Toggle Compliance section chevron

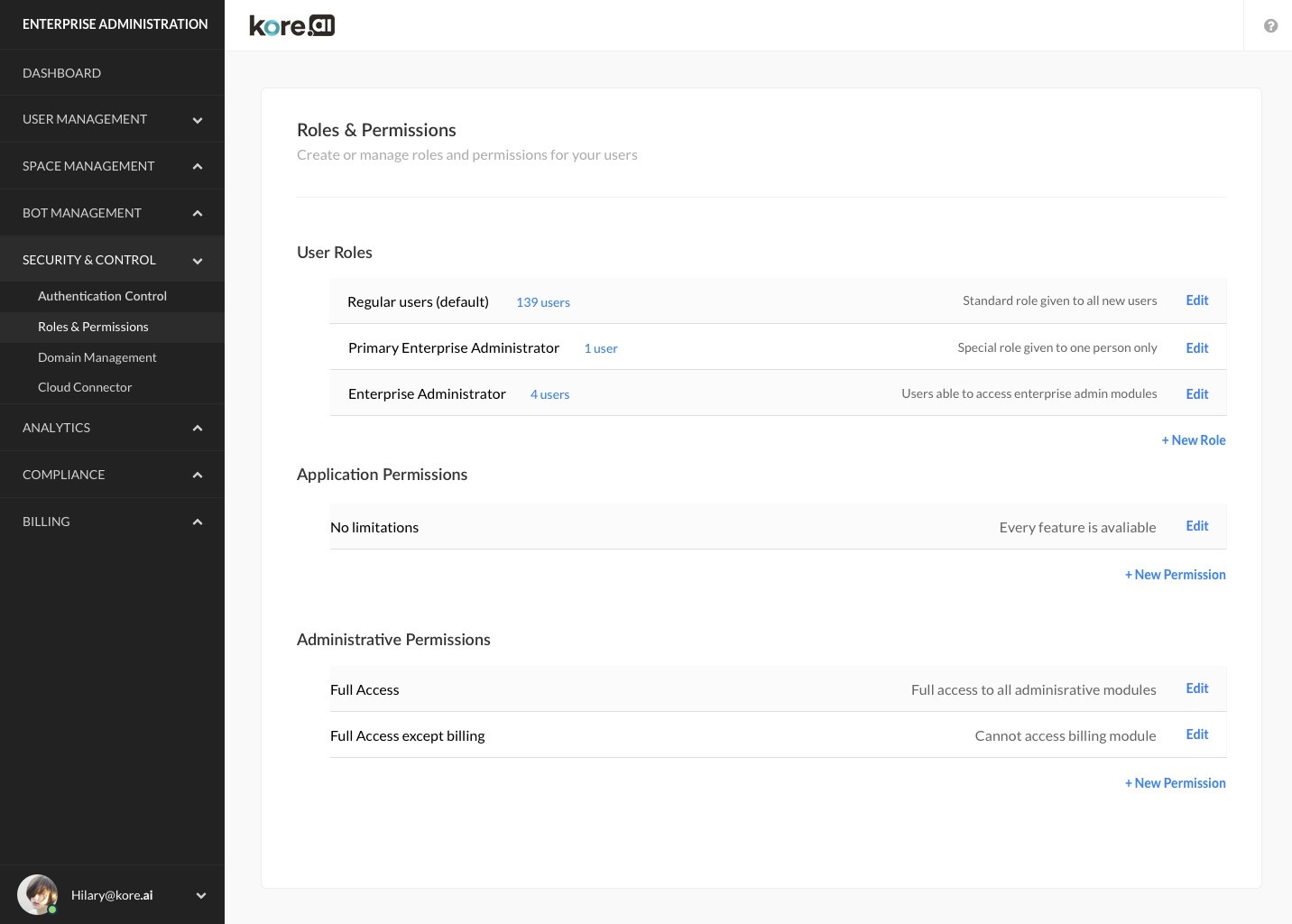pyautogui.click(x=198, y=476)
